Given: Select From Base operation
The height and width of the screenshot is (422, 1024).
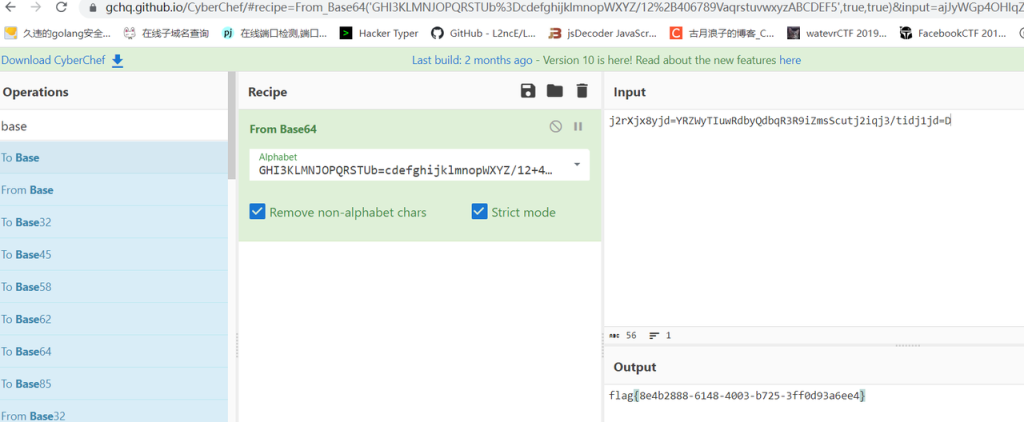Looking at the screenshot, I should [28, 190].
